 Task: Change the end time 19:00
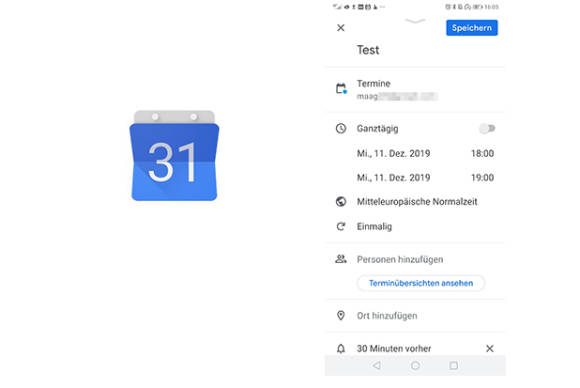click(482, 178)
